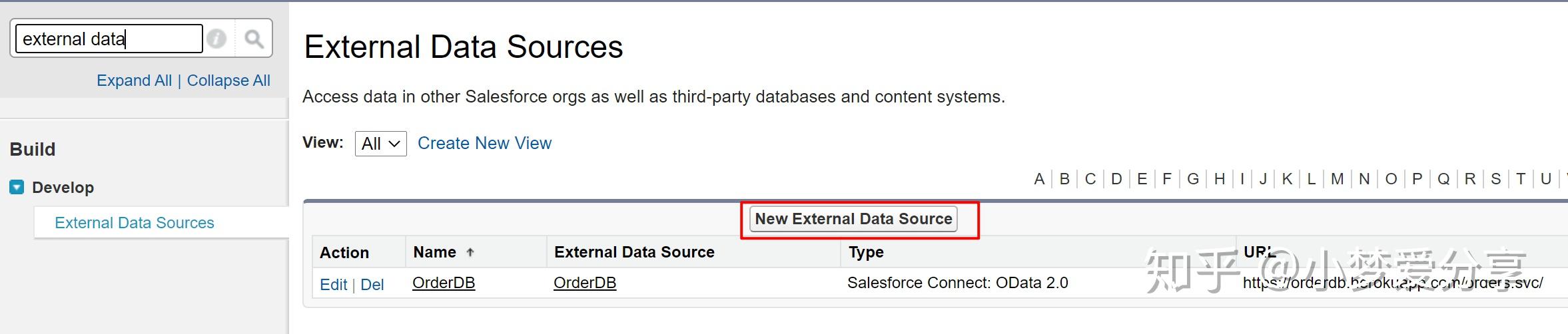Click Expand All link
1568x334 pixels.
pos(134,81)
